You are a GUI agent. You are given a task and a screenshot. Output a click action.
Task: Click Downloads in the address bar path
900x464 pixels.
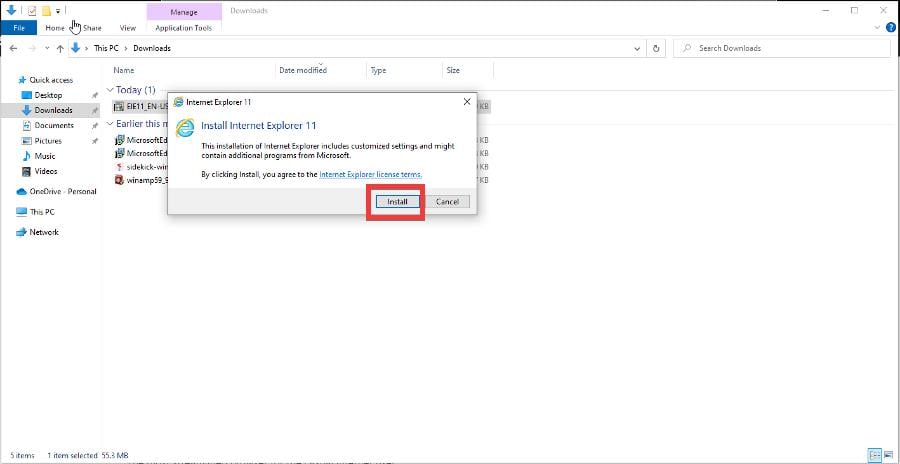pyautogui.click(x=152, y=48)
